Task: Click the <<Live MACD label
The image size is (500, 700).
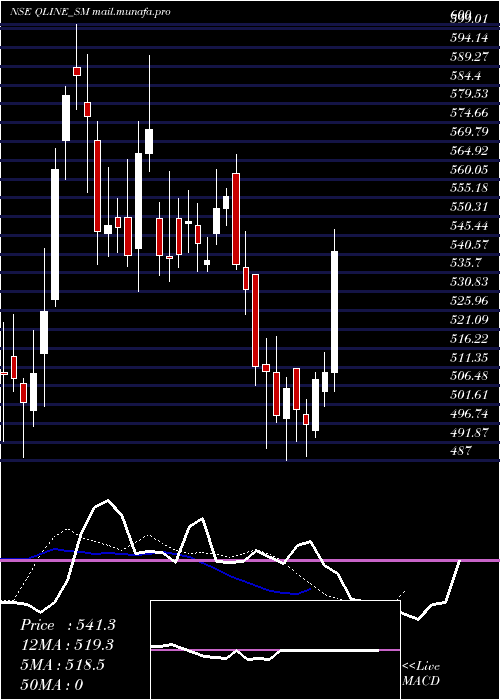Action: (x=421, y=673)
